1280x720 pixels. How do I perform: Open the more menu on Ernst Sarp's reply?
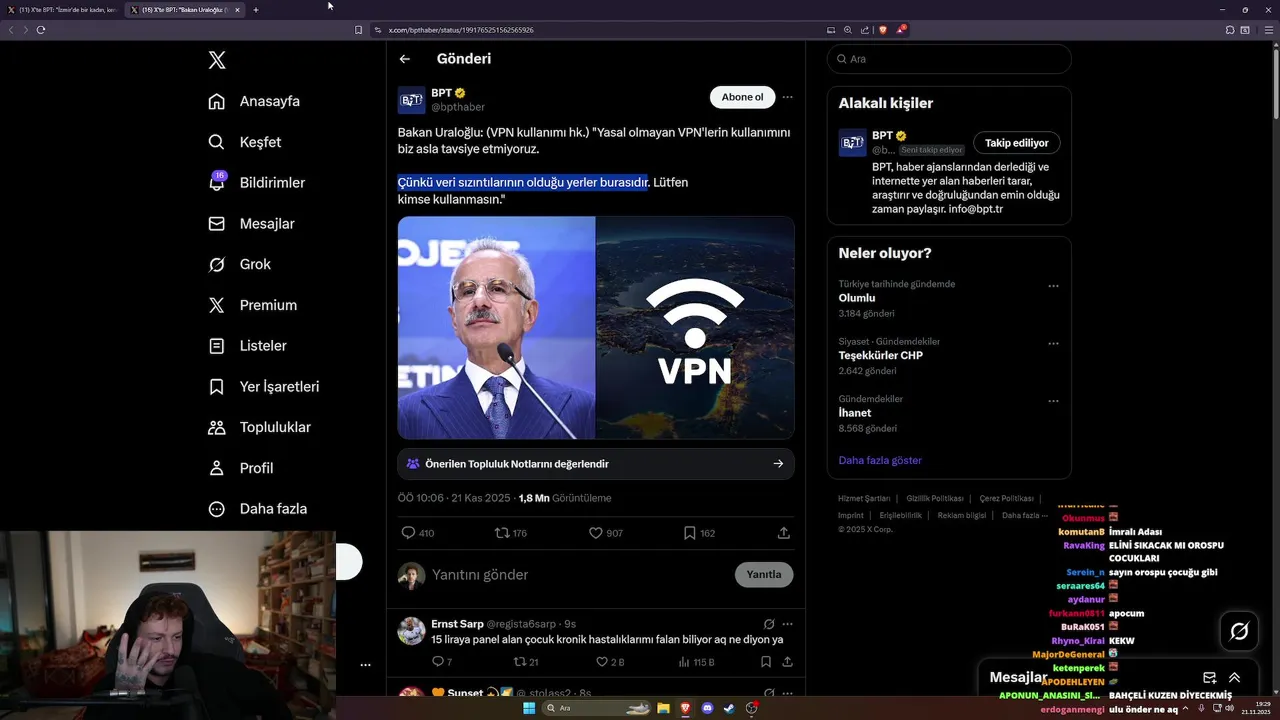point(787,624)
